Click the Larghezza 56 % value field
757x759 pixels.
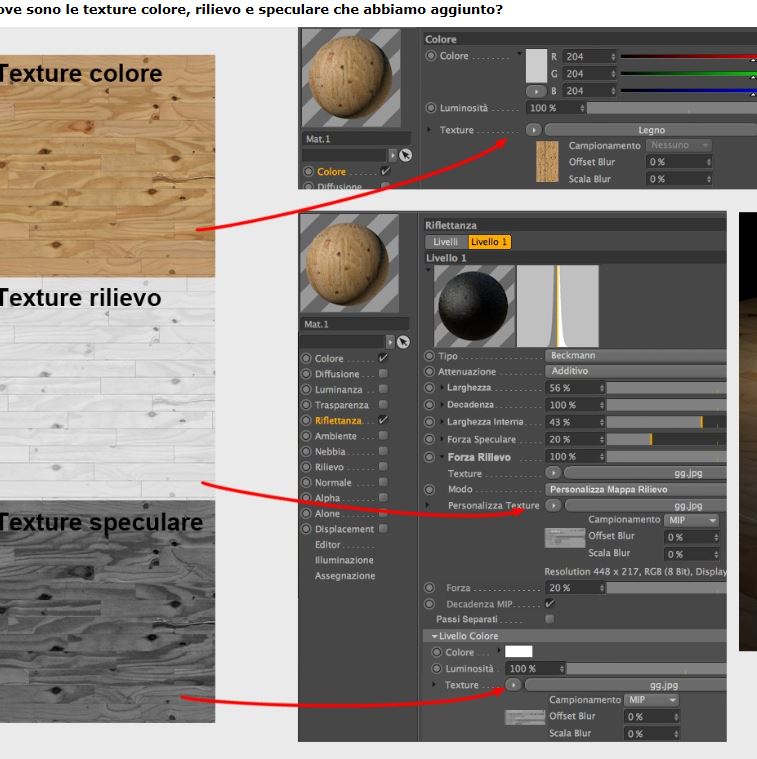coord(575,388)
